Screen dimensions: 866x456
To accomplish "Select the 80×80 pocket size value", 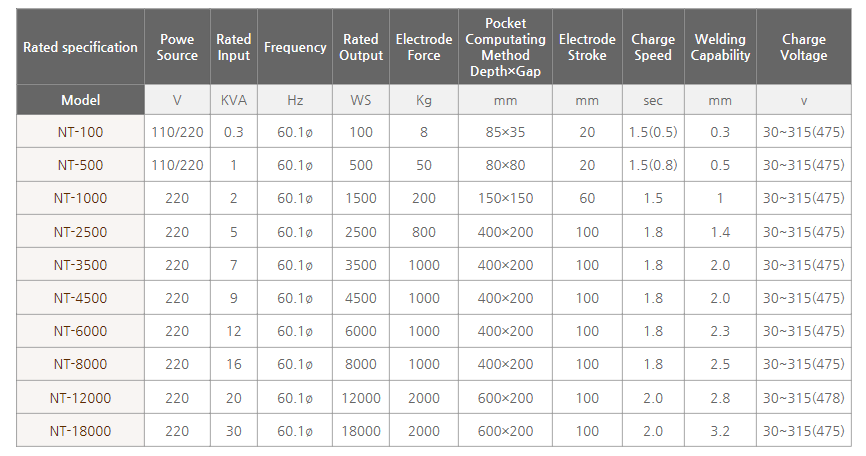I will [505, 165].
